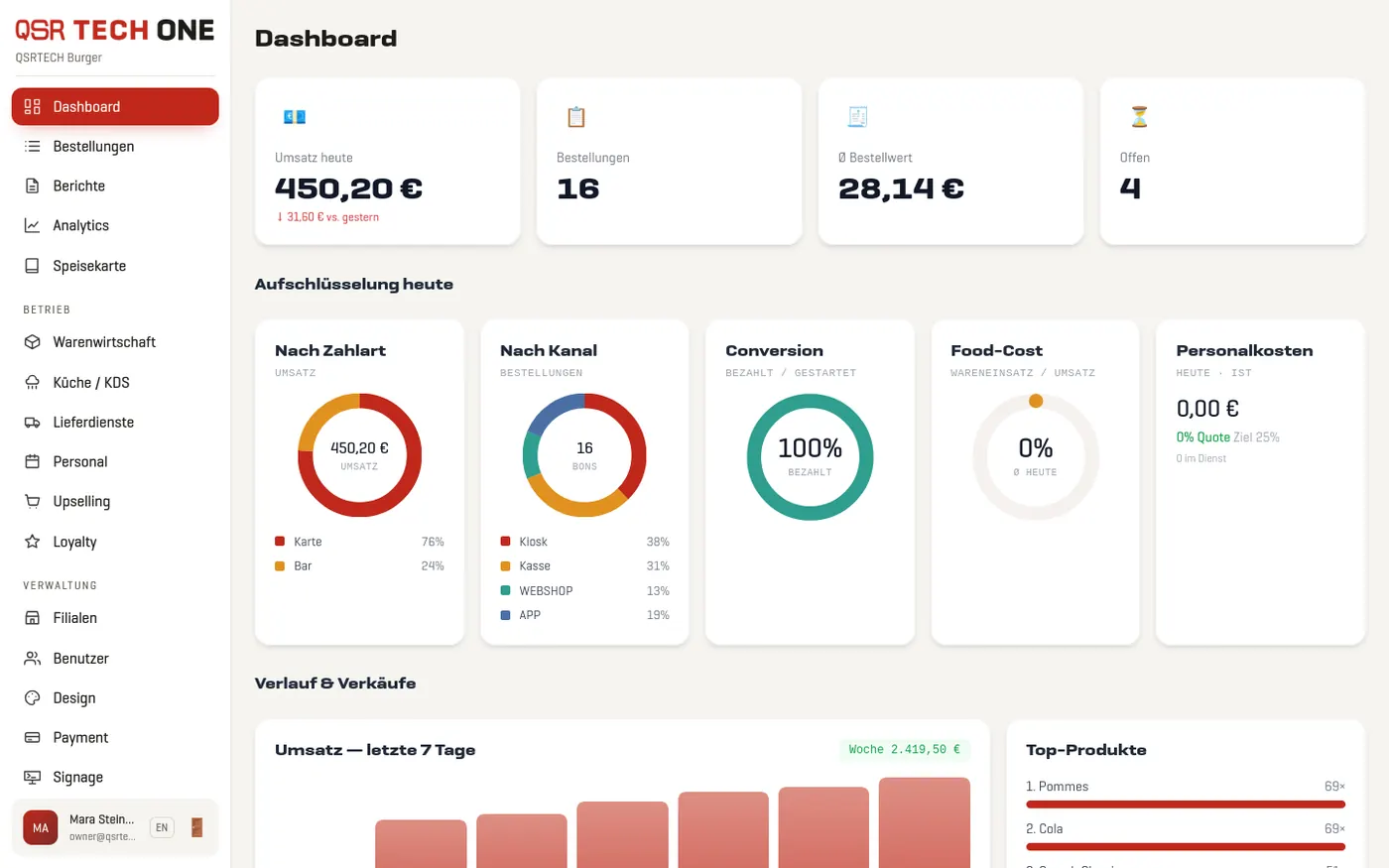Click the orange Bar legend swatch
The height and width of the screenshot is (868, 1389).
click(280, 566)
